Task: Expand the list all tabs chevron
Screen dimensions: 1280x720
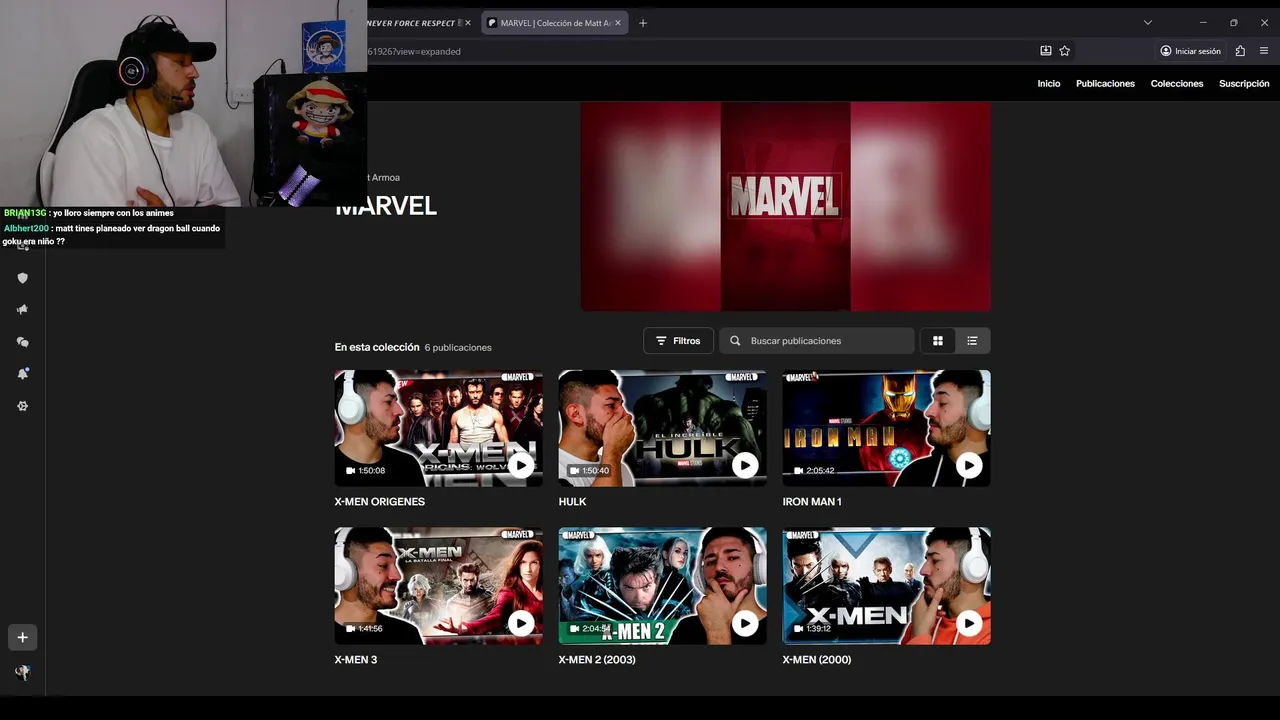Action: tap(1148, 22)
